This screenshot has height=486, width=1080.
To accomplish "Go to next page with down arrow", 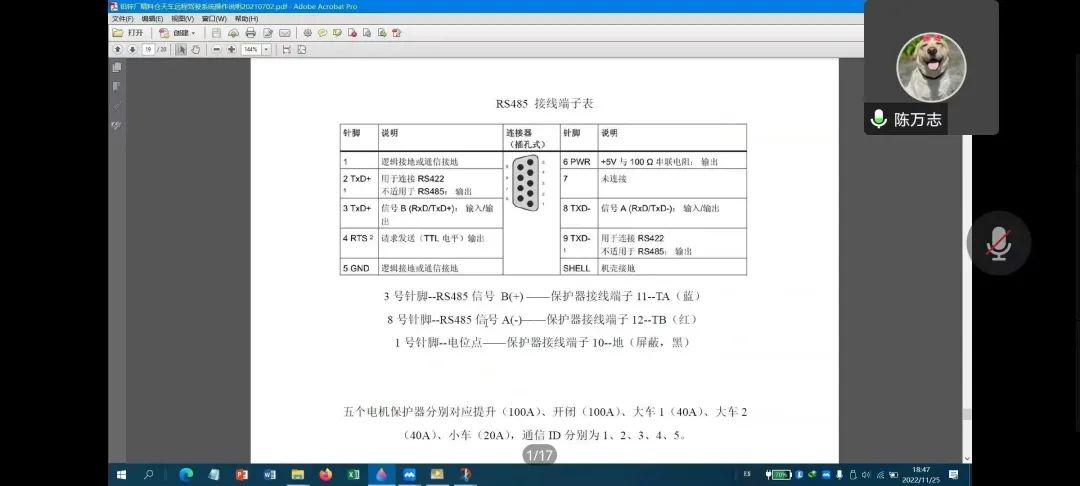I will 131,49.
